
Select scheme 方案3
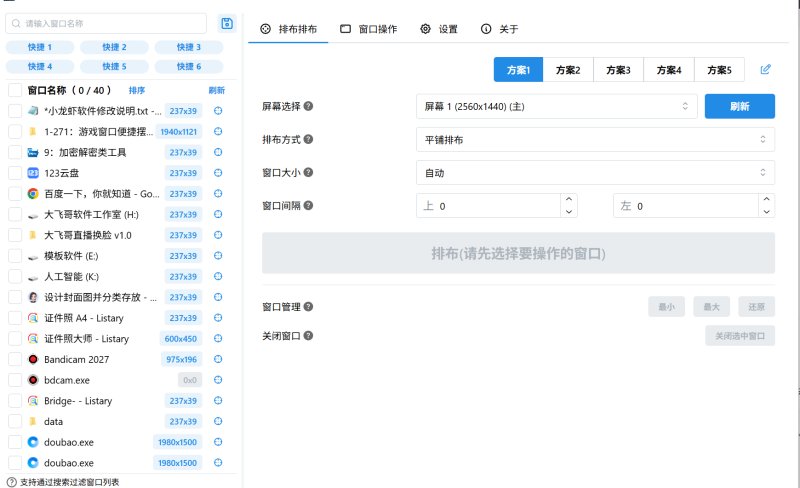618,70
